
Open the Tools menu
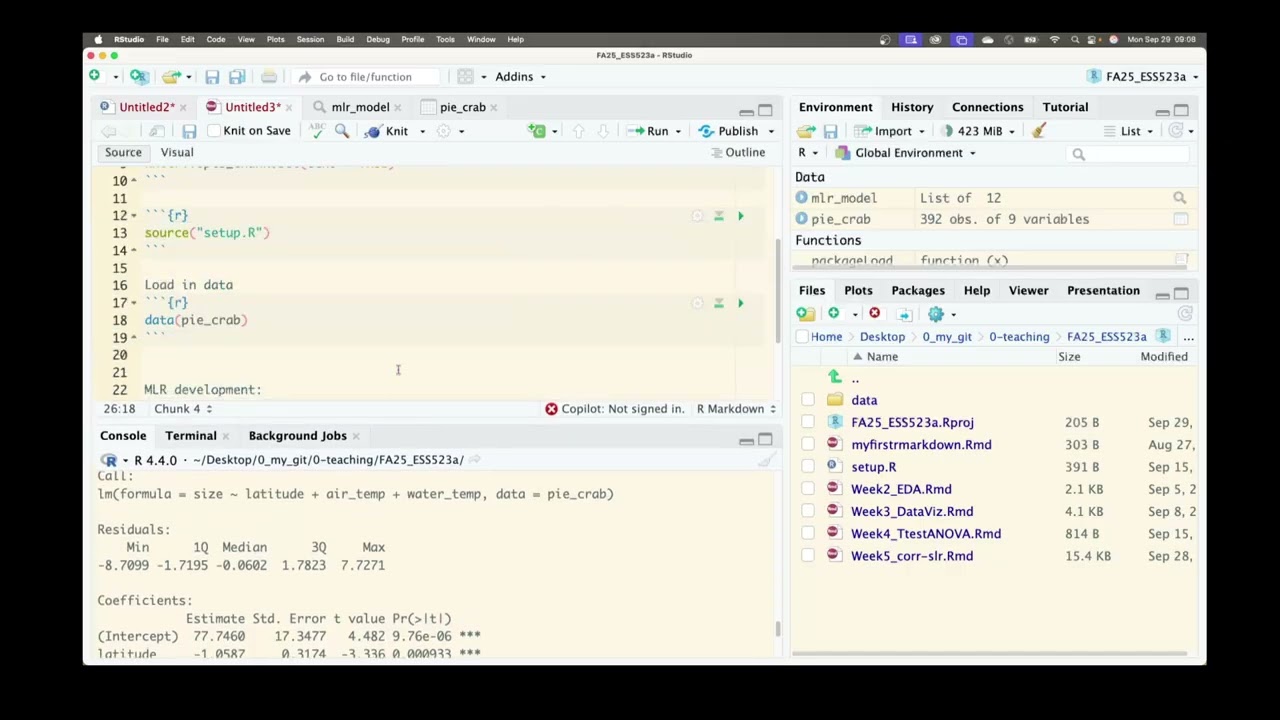coord(445,39)
